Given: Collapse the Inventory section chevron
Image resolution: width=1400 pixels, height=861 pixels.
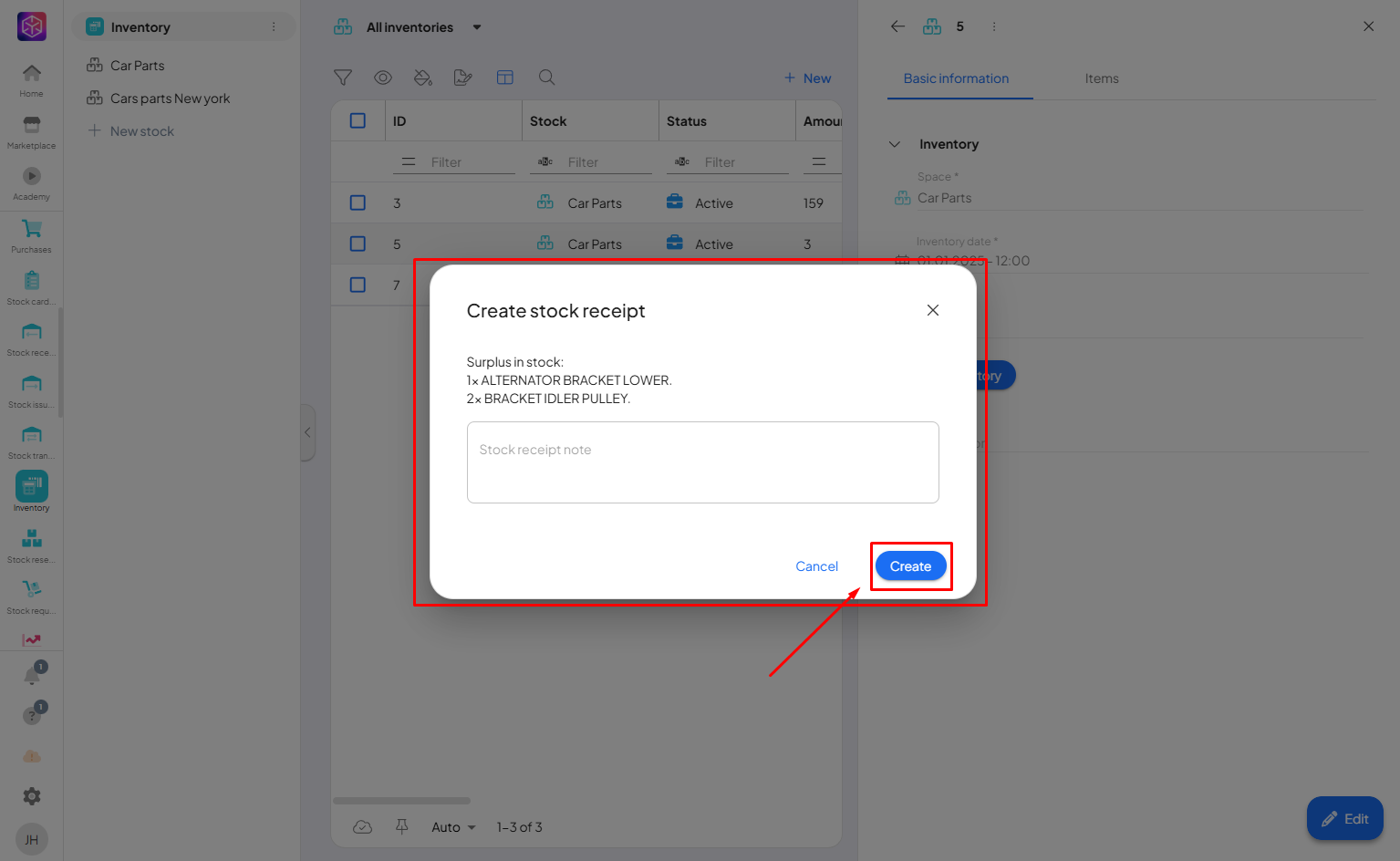Looking at the screenshot, I should coord(895,144).
